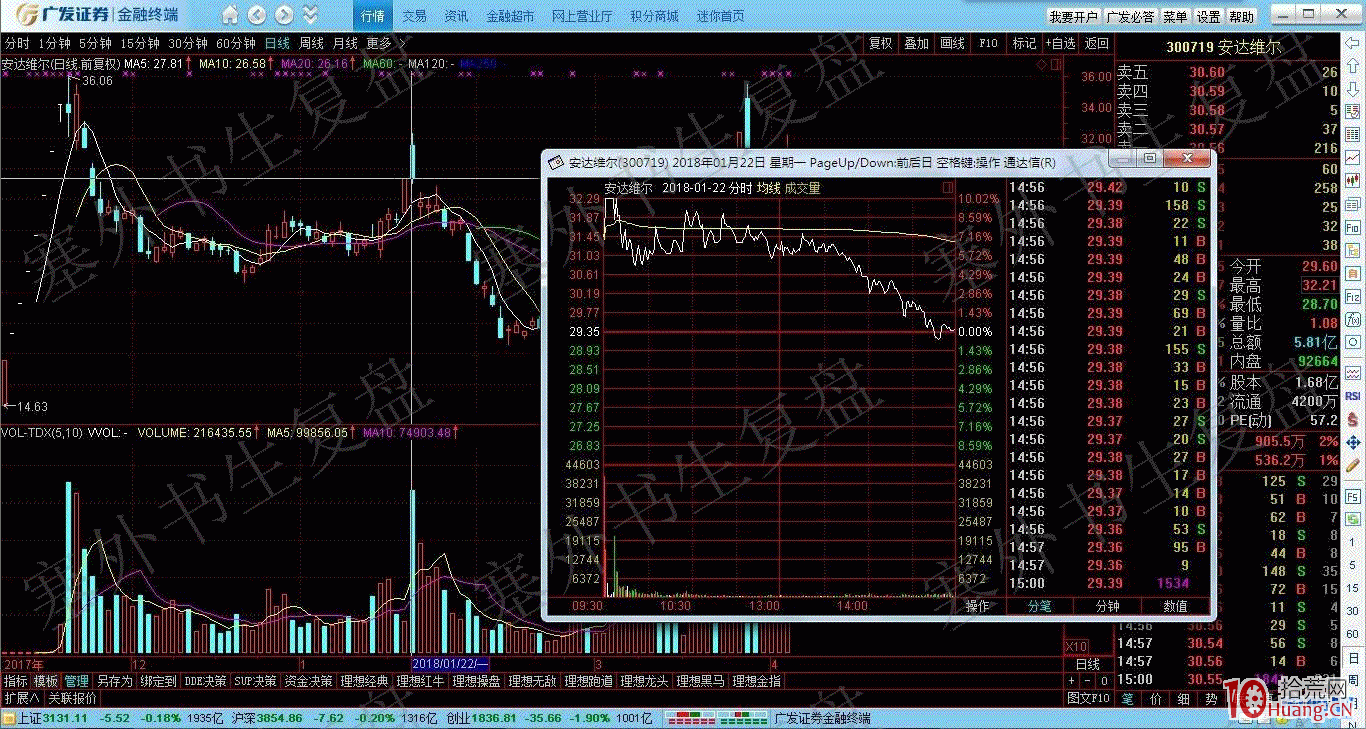The height and width of the screenshot is (729, 1366).
Task: Select the 30分钟 period
Action: [188, 44]
